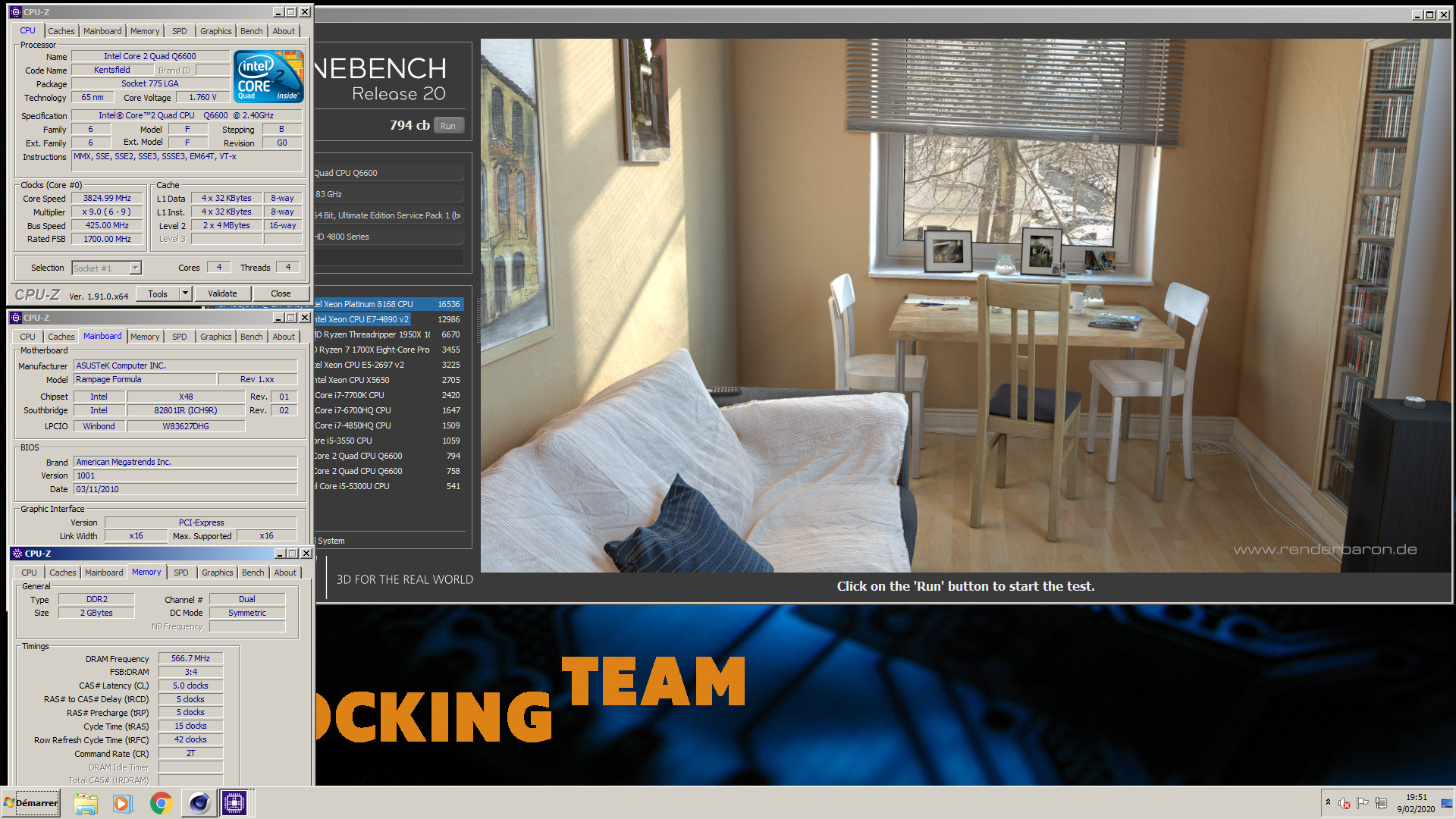The image size is (1456, 819).
Task: Select Xeon Platinum 8168 ranking row
Action: pyautogui.click(x=388, y=304)
